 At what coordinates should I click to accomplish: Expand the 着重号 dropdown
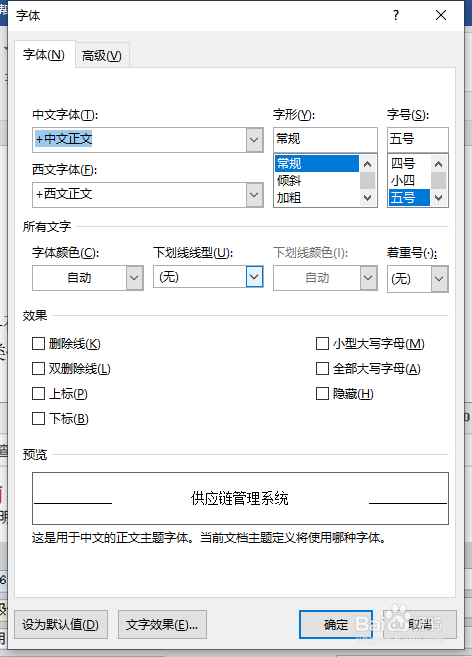coord(439,279)
